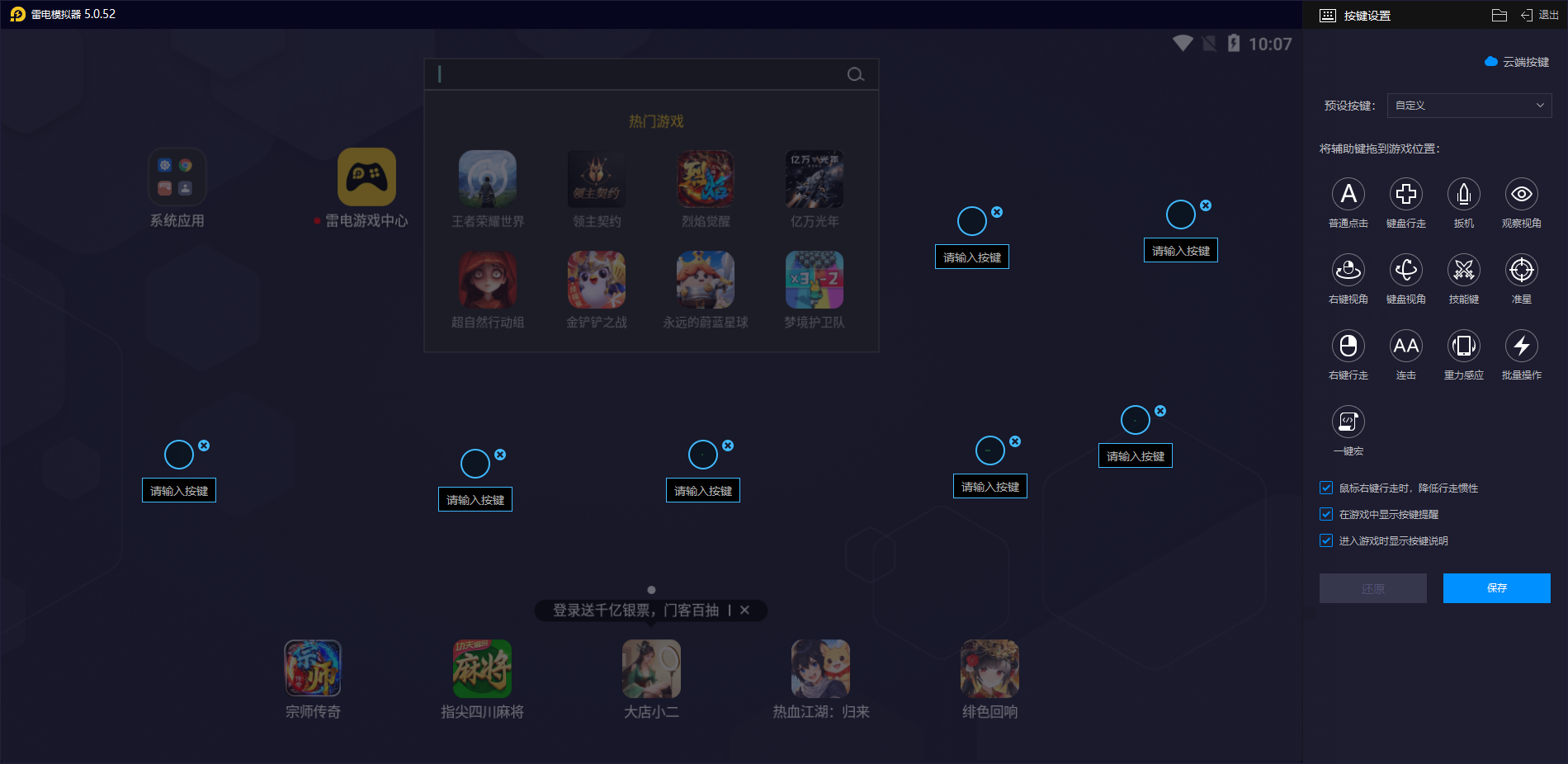1568x764 pixels.
Task: Select the 普通点击 tap key icon
Action: point(1348,194)
